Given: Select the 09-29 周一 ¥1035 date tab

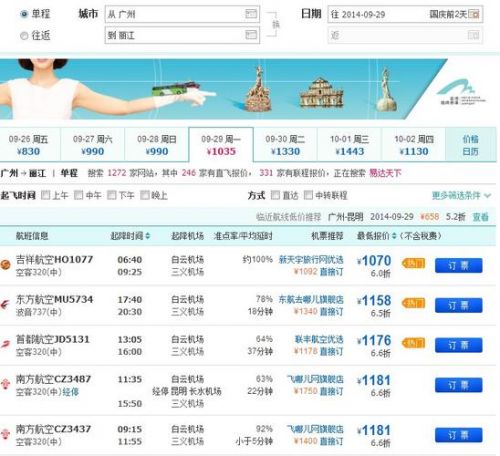Looking at the screenshot, I should click(x=221, y=145).
